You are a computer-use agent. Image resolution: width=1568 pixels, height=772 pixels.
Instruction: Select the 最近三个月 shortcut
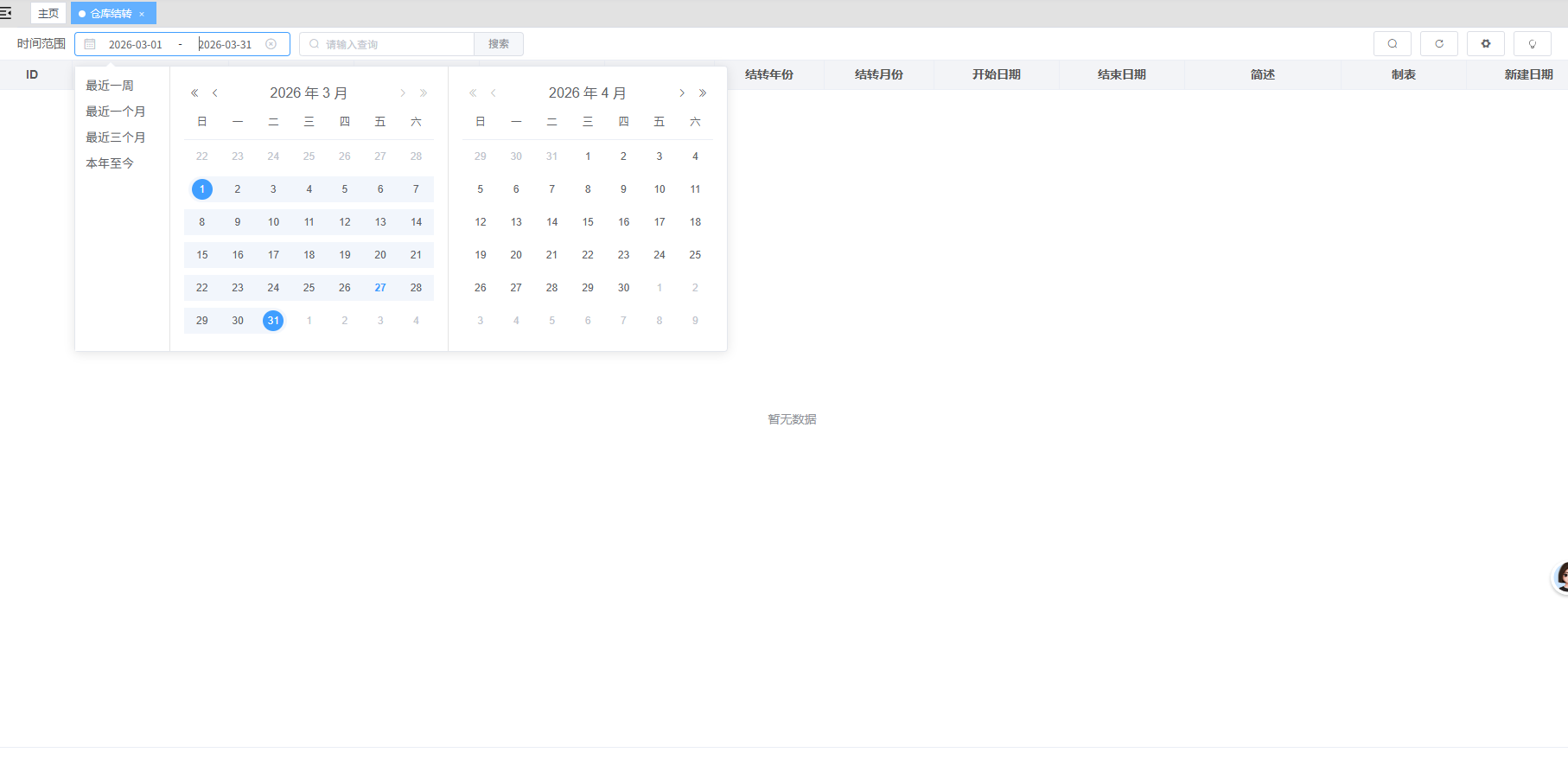pos(115,137)
